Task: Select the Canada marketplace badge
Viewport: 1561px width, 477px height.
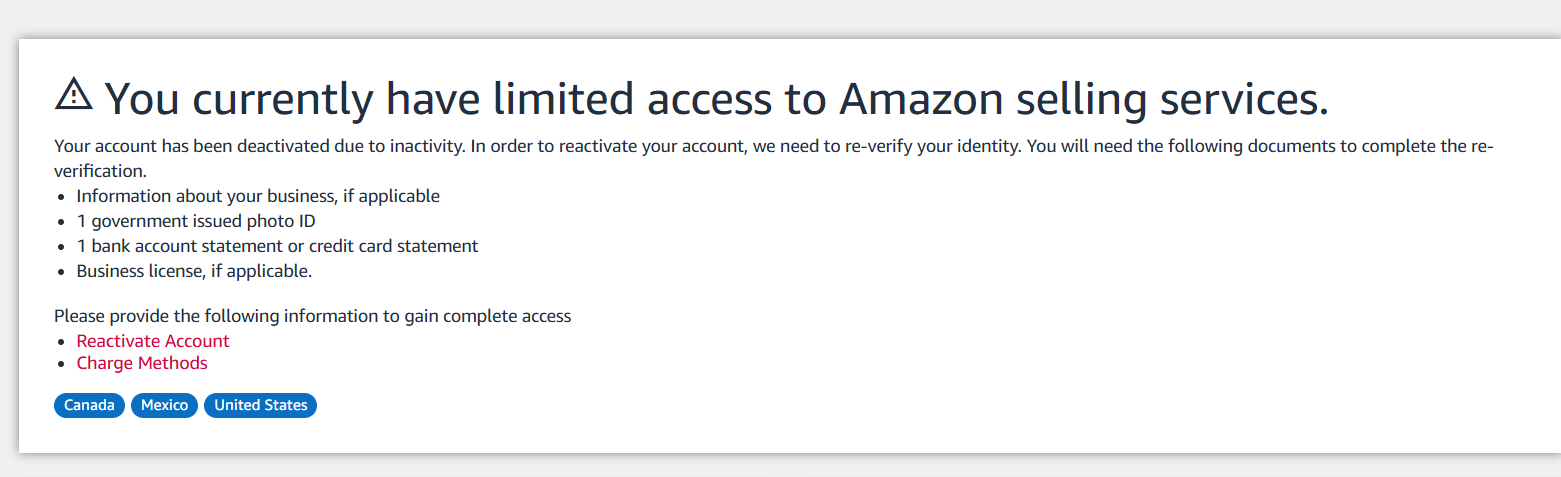Action: click(89, 405)
